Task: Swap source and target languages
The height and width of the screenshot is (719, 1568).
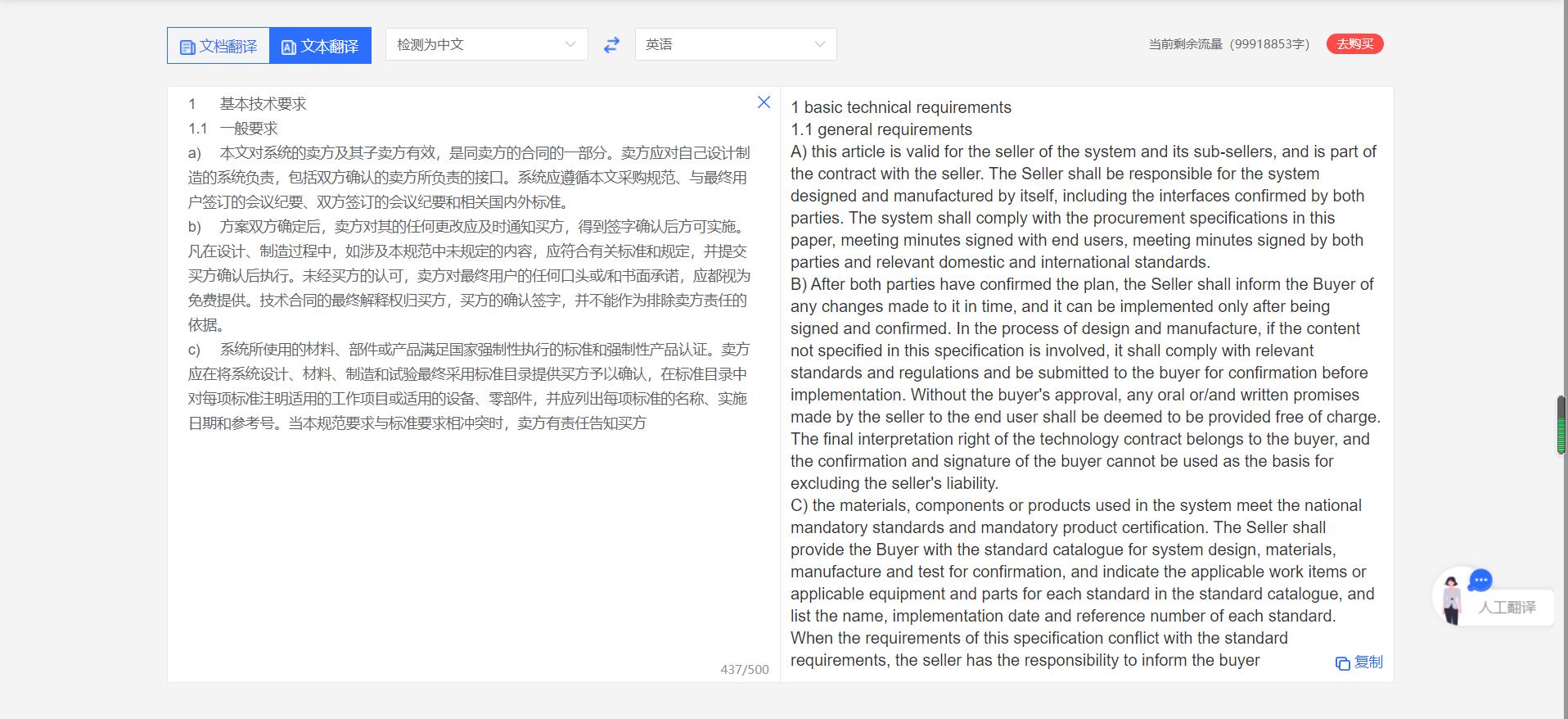Action: coord(611,45)
